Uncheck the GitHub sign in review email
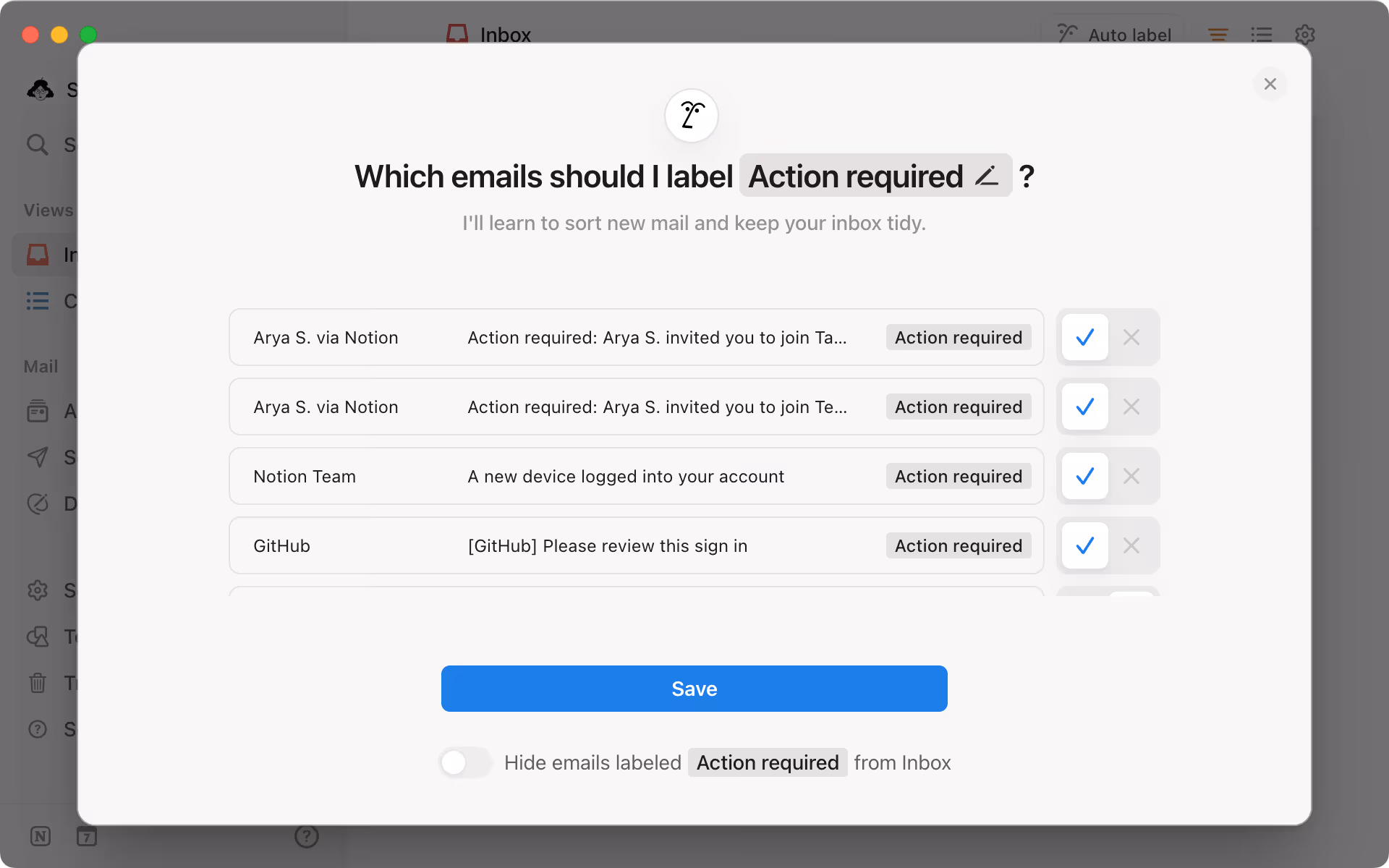The width and height of the screenshot is (1389, 868). 1131,545
